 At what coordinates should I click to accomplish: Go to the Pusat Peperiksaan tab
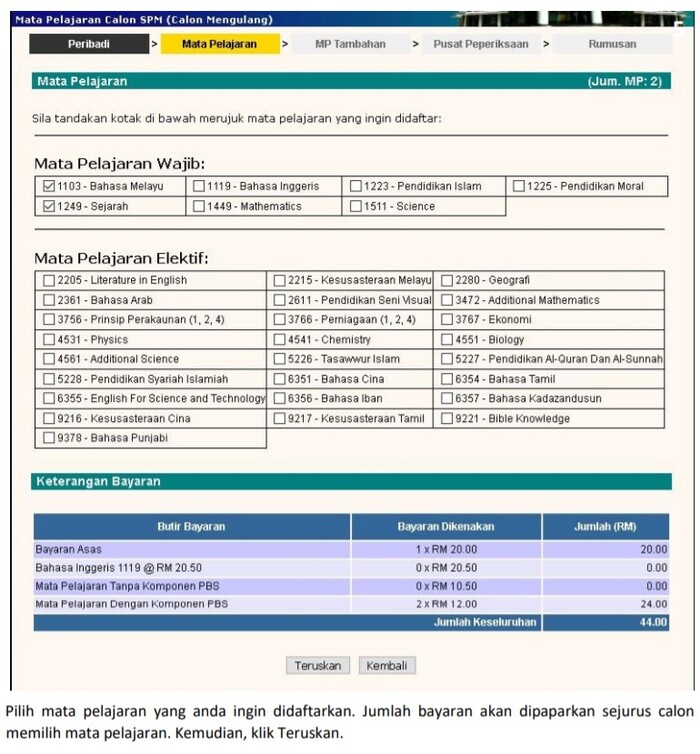[480, 44]
